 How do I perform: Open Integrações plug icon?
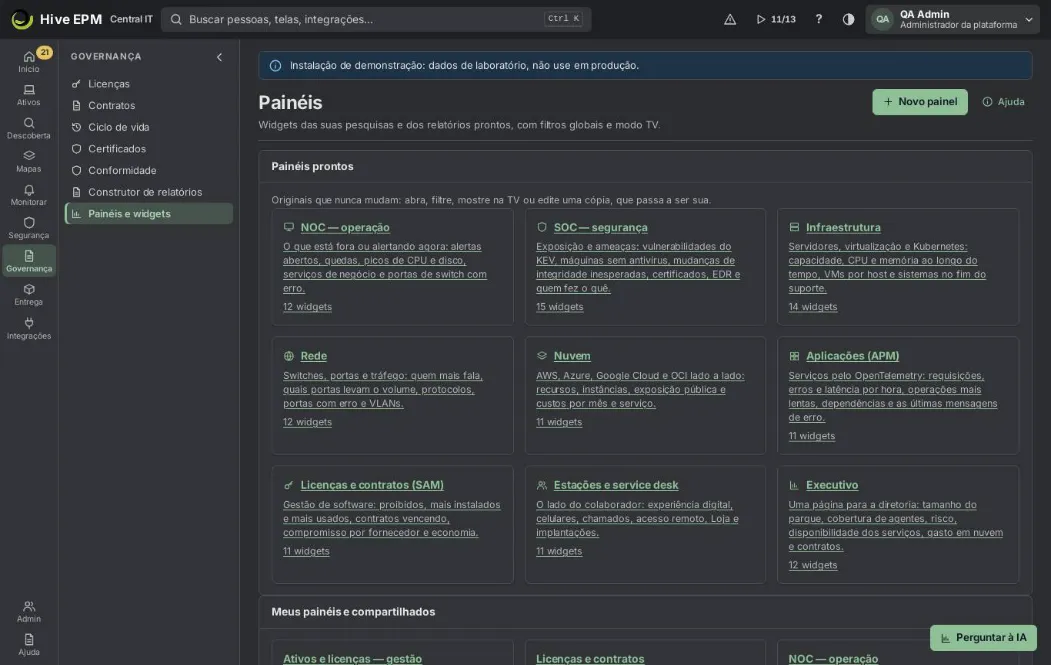(x=29, y=328)
